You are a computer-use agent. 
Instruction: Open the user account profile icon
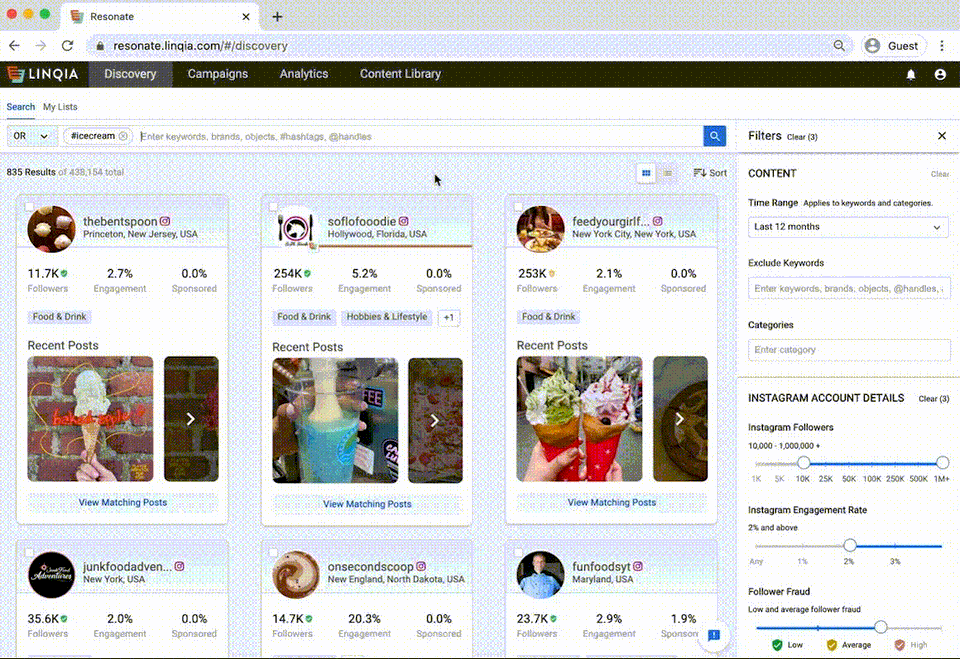tap(940, 74)
